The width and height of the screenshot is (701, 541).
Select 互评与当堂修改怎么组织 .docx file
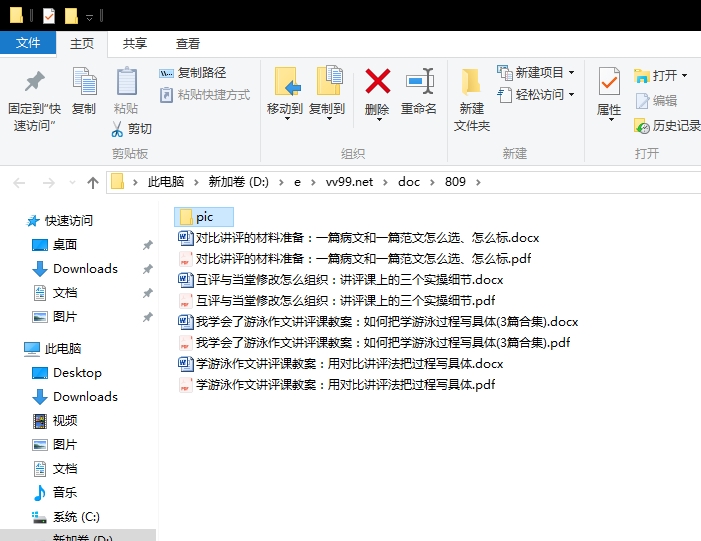pos(341,279)
